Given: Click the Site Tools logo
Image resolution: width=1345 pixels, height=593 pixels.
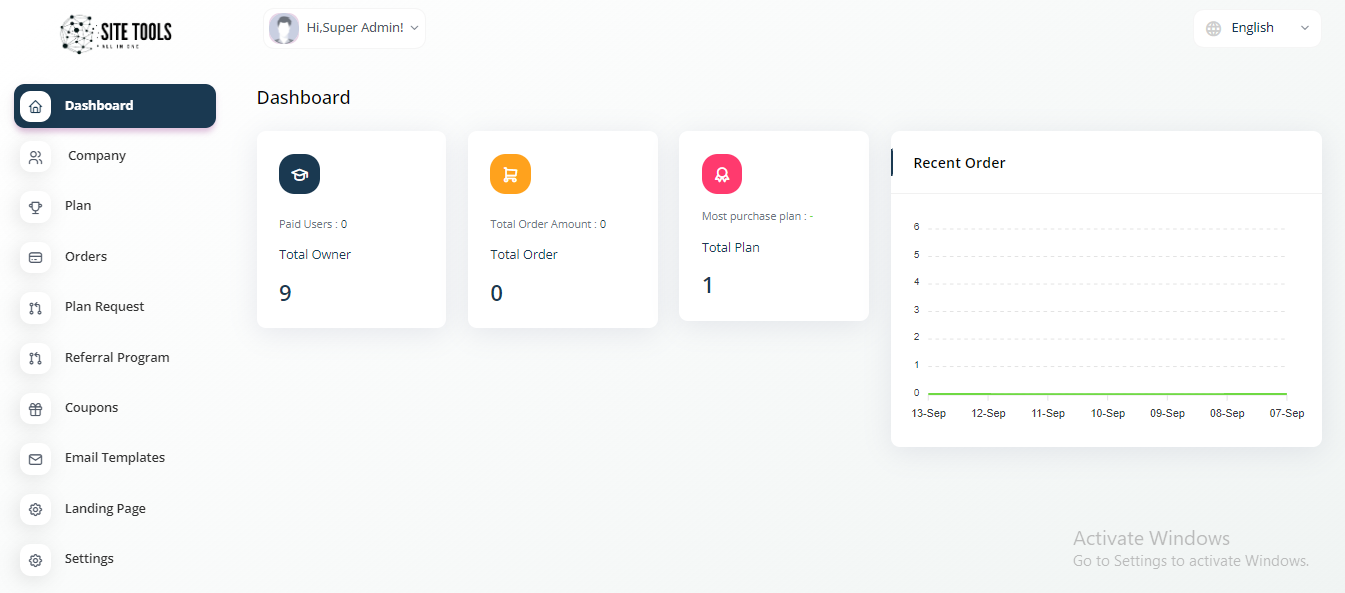Looking at the screenshot, I should (x=116, y=33).
